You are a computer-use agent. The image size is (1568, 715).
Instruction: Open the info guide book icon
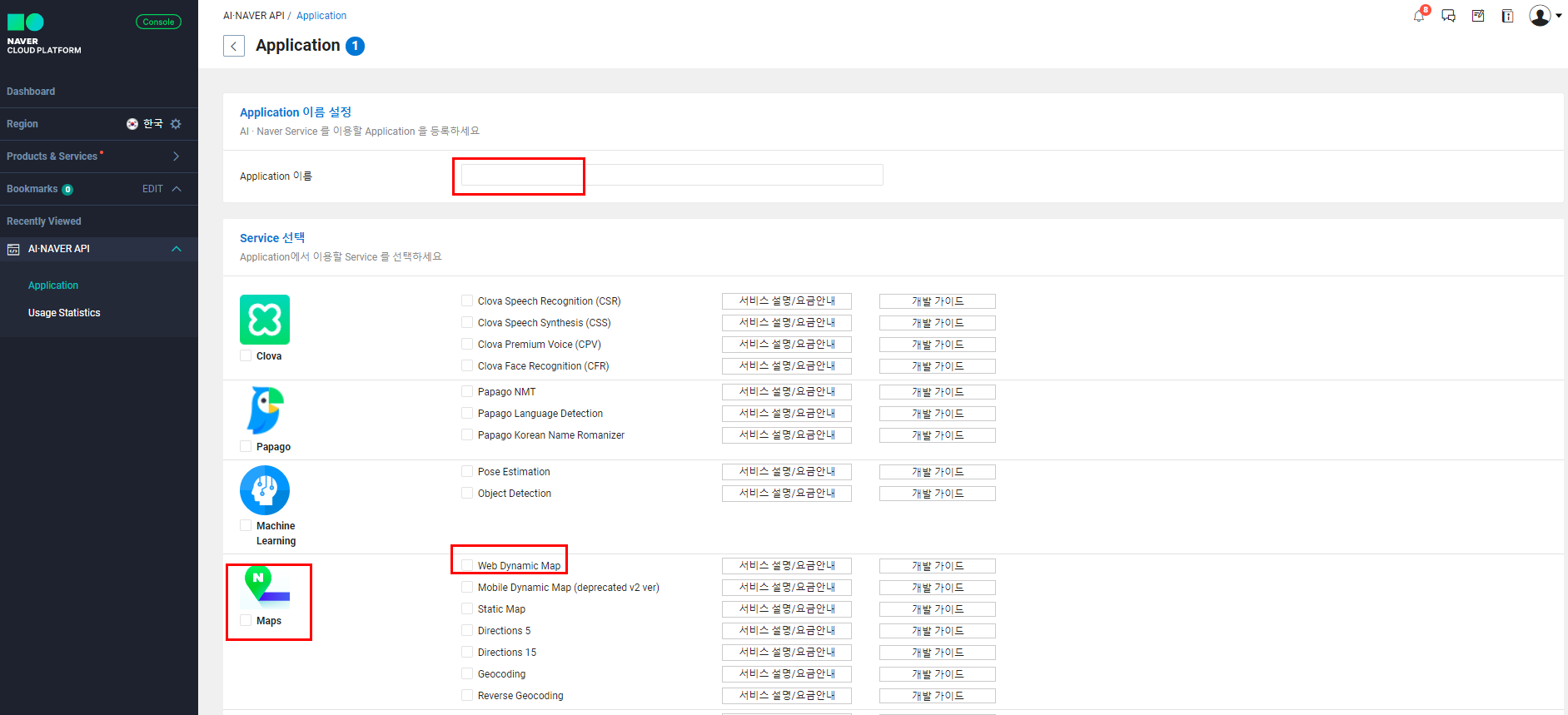point(1507,16)
